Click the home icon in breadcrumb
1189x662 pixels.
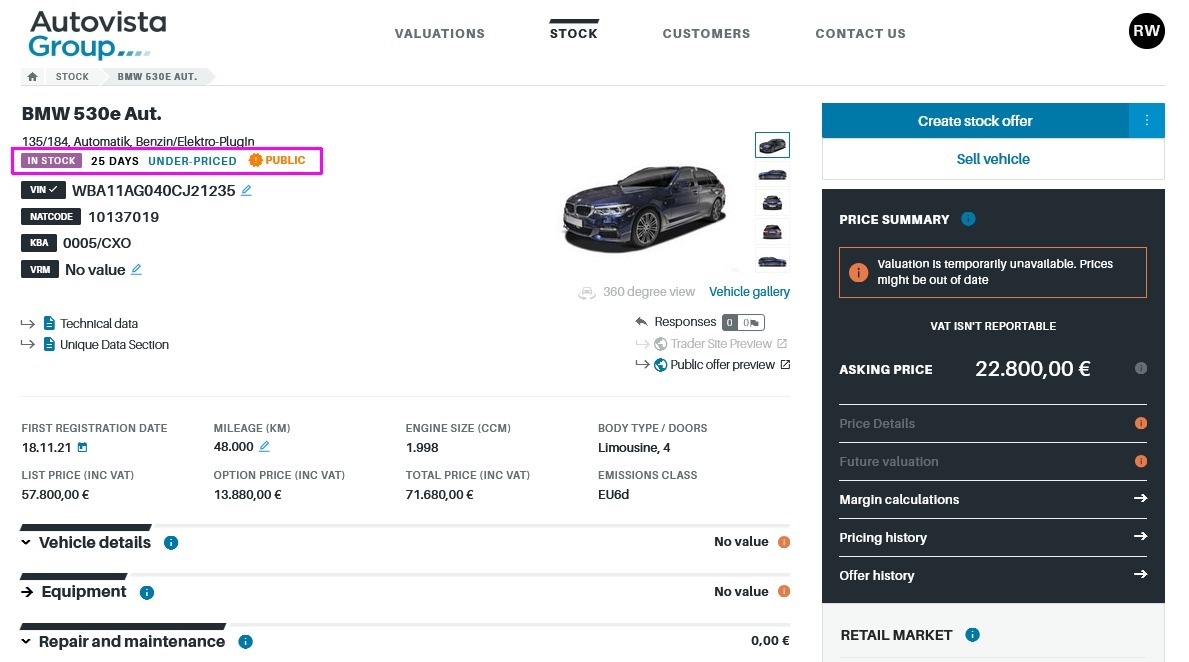[33, 77]
